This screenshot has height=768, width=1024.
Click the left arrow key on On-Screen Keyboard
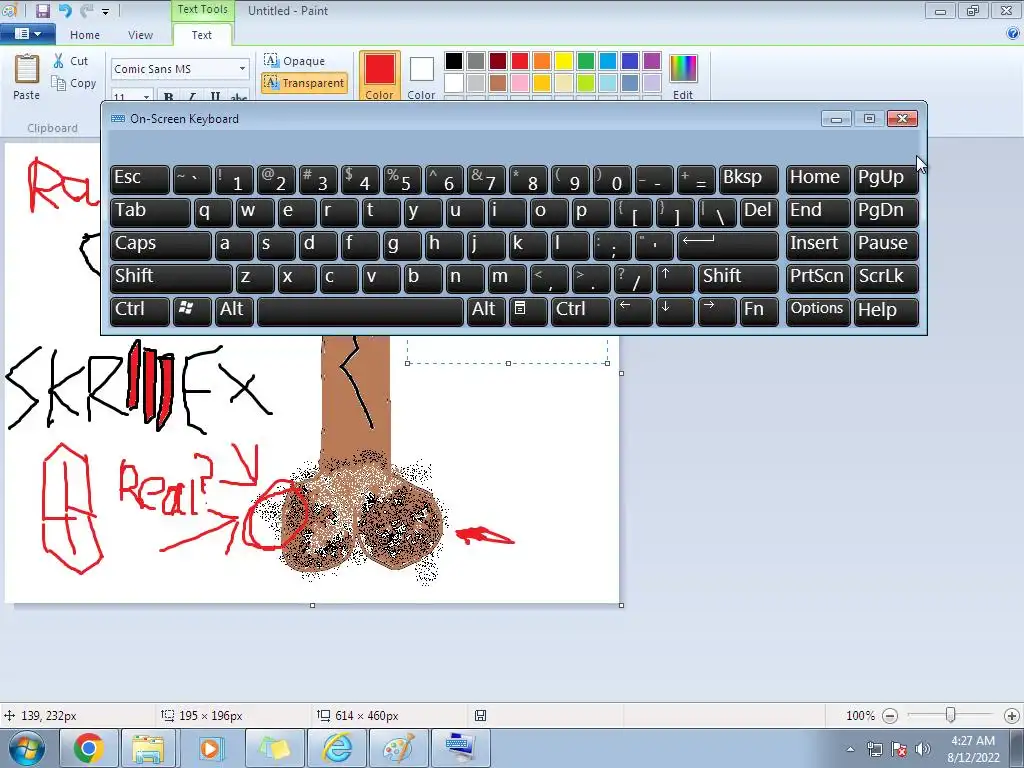[633, 310]
